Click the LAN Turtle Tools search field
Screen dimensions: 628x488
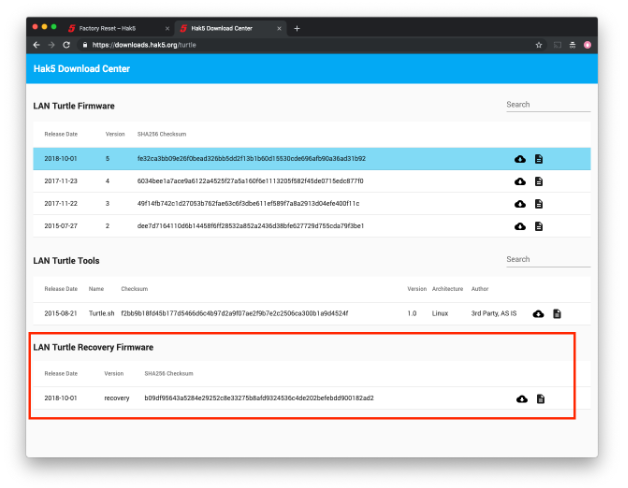tap(547, 259)
